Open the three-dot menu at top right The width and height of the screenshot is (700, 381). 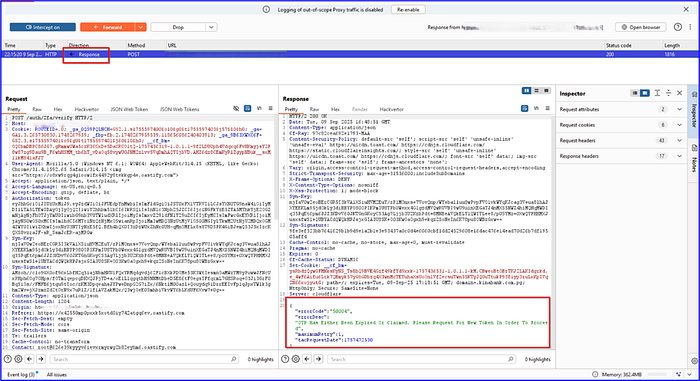coord(690,27)
